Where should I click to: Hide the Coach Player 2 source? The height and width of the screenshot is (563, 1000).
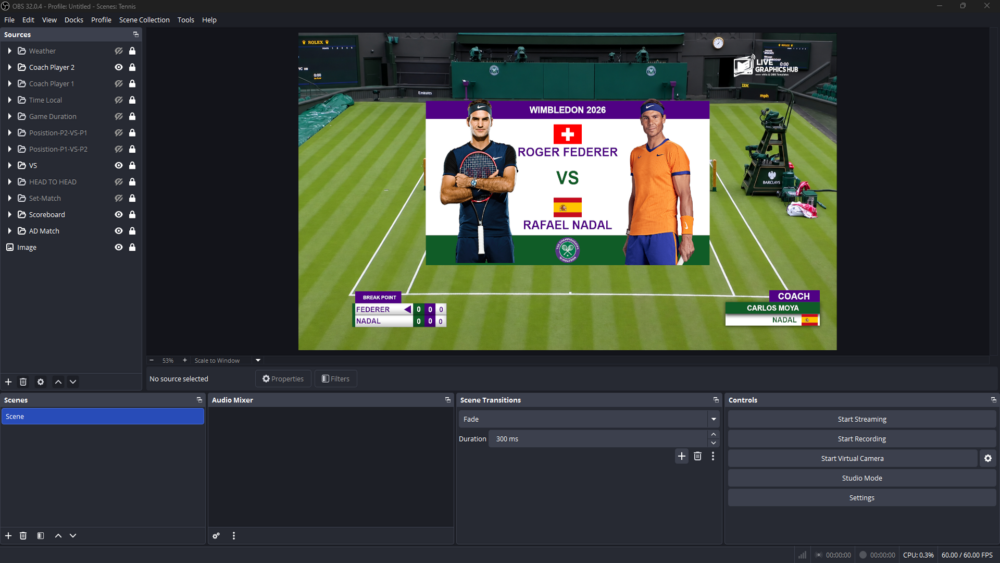(119, 67)
